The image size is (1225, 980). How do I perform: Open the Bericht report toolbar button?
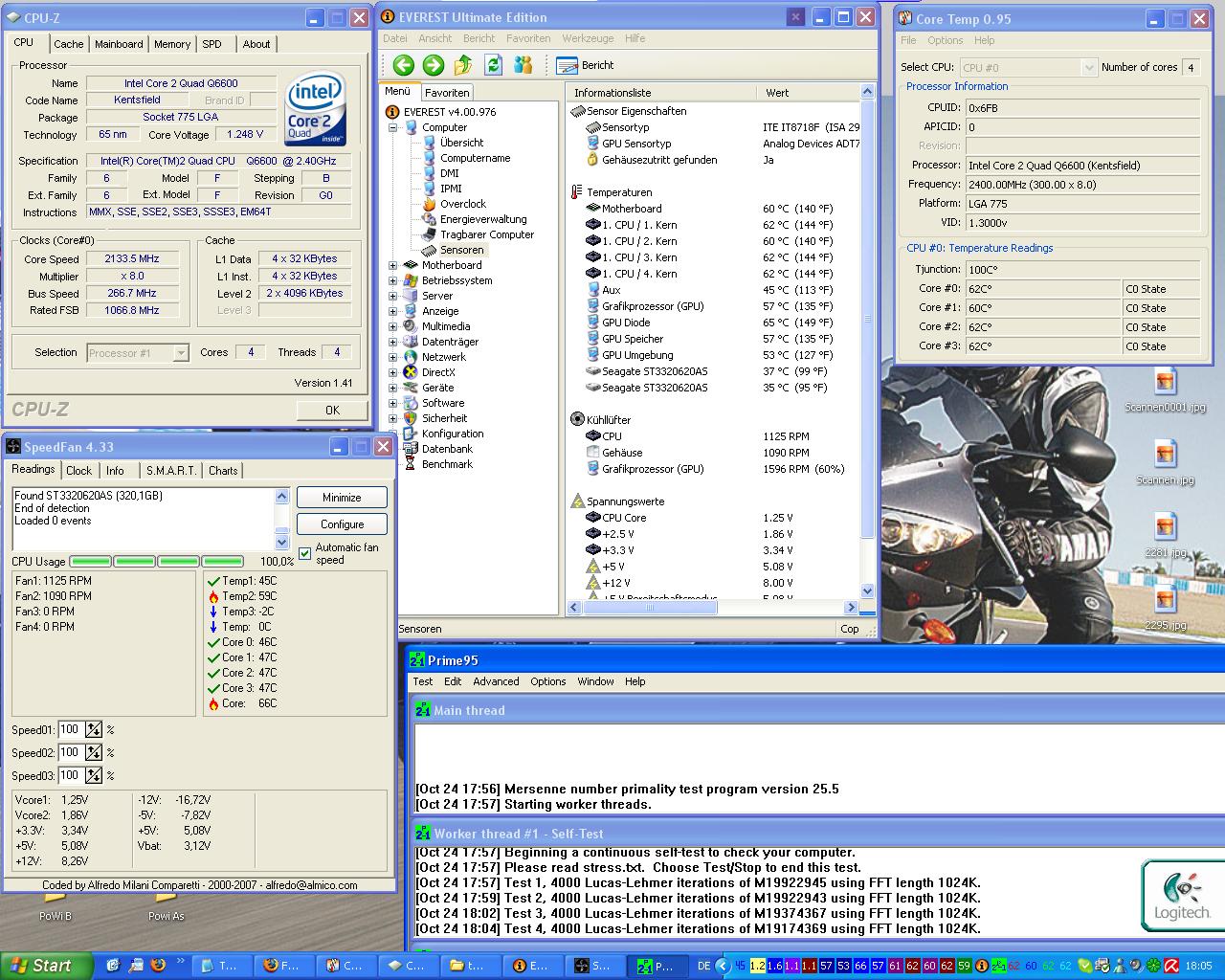tap(585, 65)
